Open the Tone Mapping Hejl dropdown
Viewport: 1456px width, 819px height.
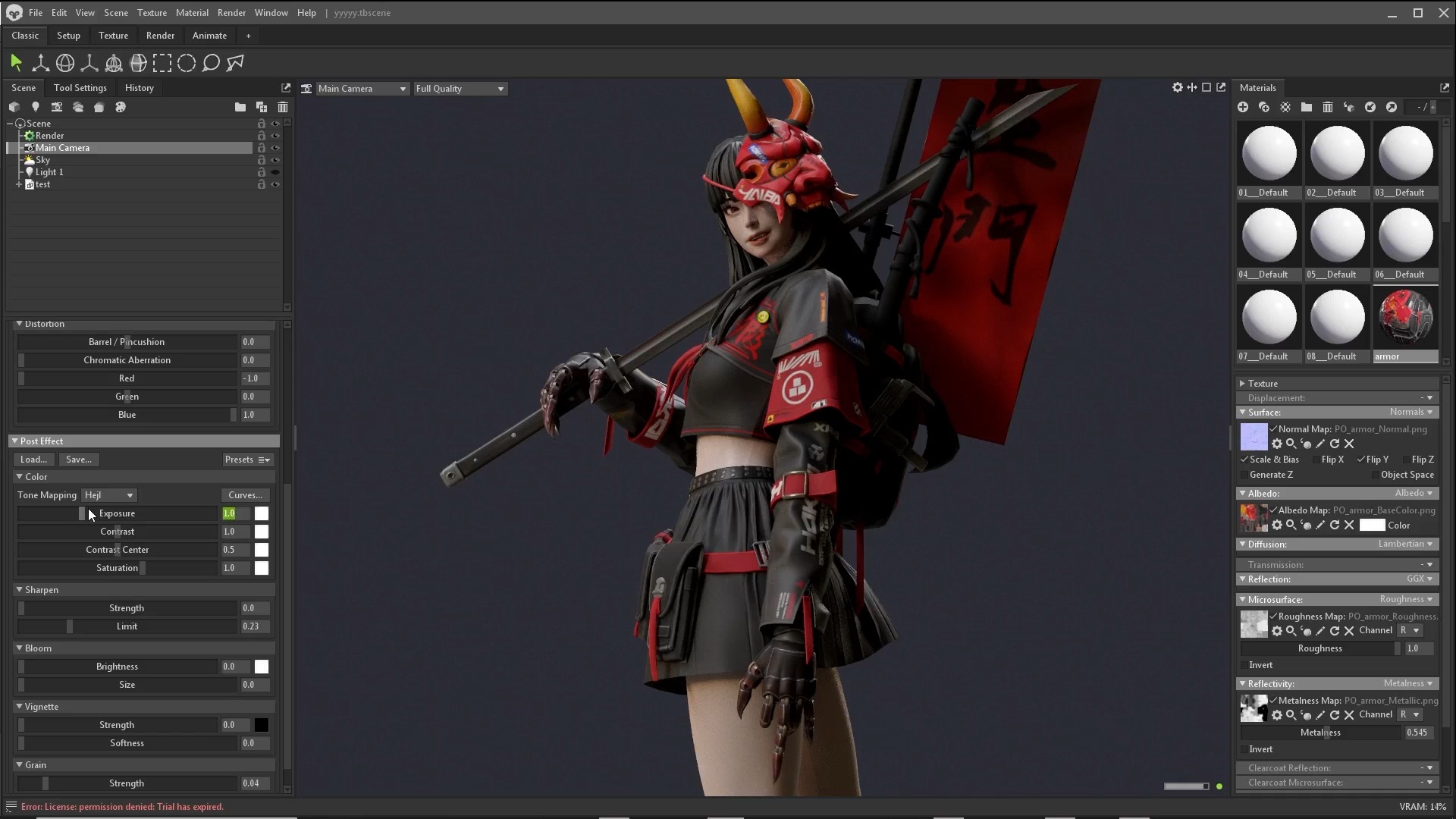pyautogui.click(x=109, y=495)
